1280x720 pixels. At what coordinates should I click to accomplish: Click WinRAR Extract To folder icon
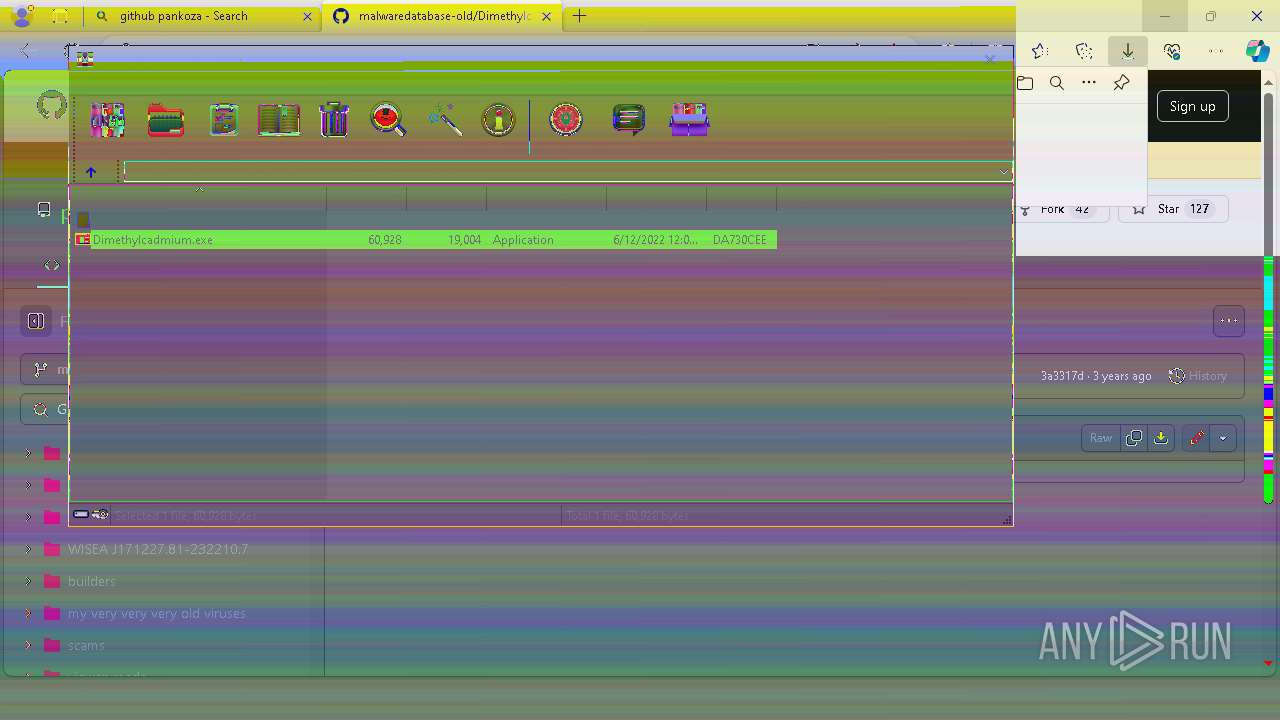[165, 120]
